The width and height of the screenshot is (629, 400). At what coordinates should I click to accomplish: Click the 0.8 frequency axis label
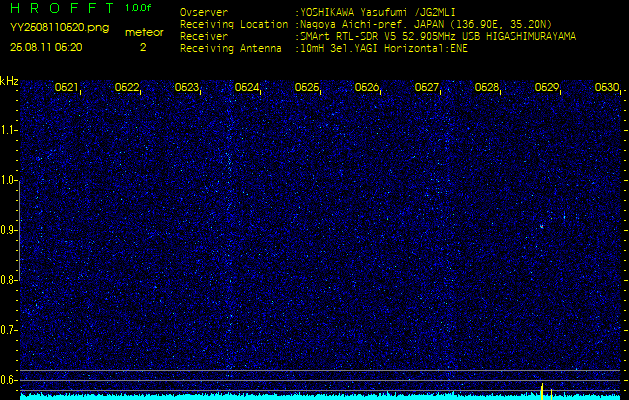8,280
